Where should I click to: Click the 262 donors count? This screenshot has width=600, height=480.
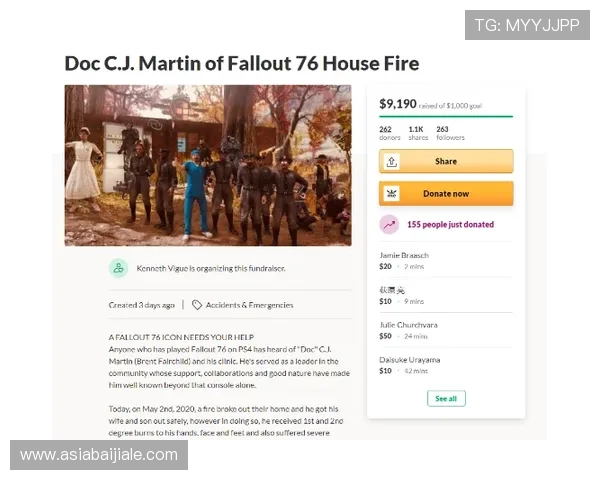[390, 133]
